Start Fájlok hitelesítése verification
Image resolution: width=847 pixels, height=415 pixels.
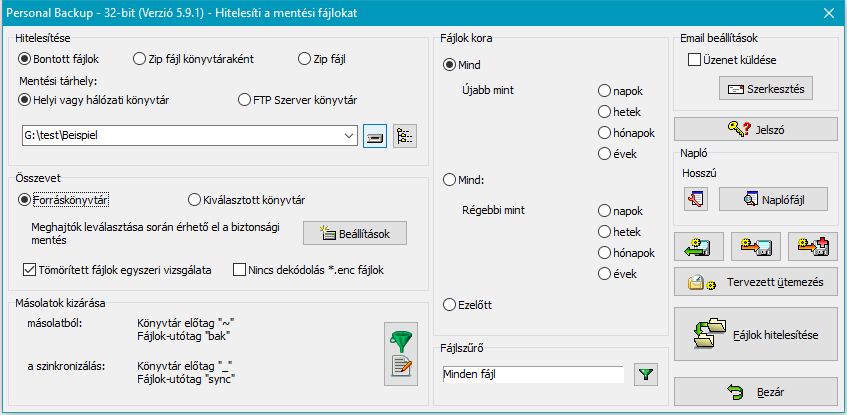coord(755,335)
